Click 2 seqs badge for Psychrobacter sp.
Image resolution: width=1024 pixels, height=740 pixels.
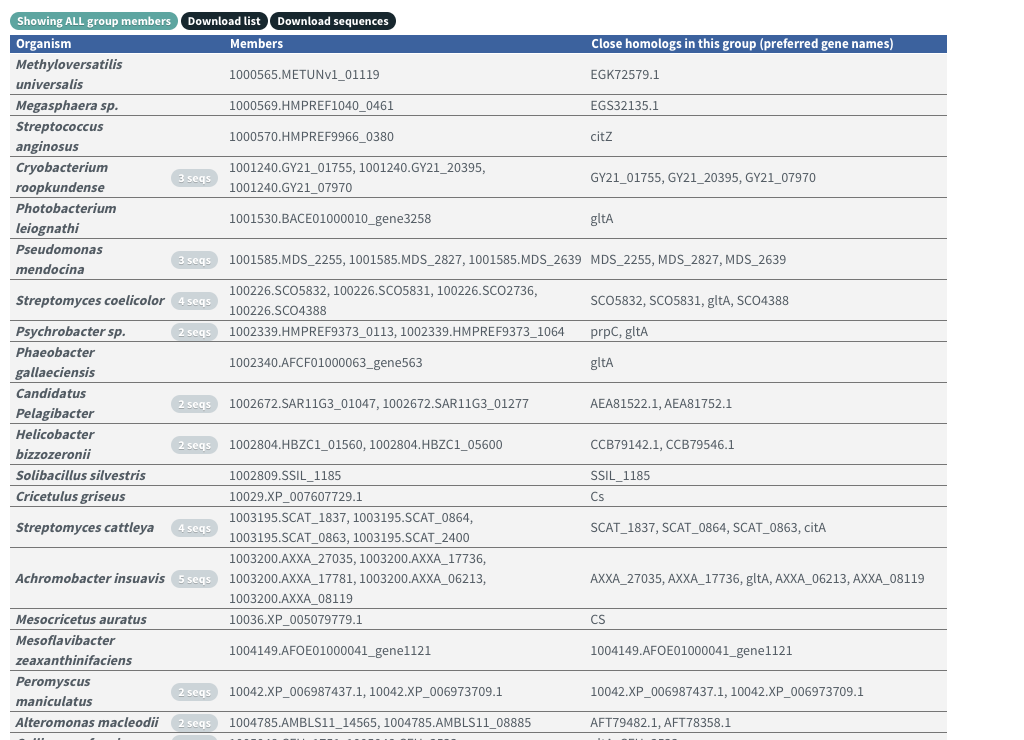[195, 332]
